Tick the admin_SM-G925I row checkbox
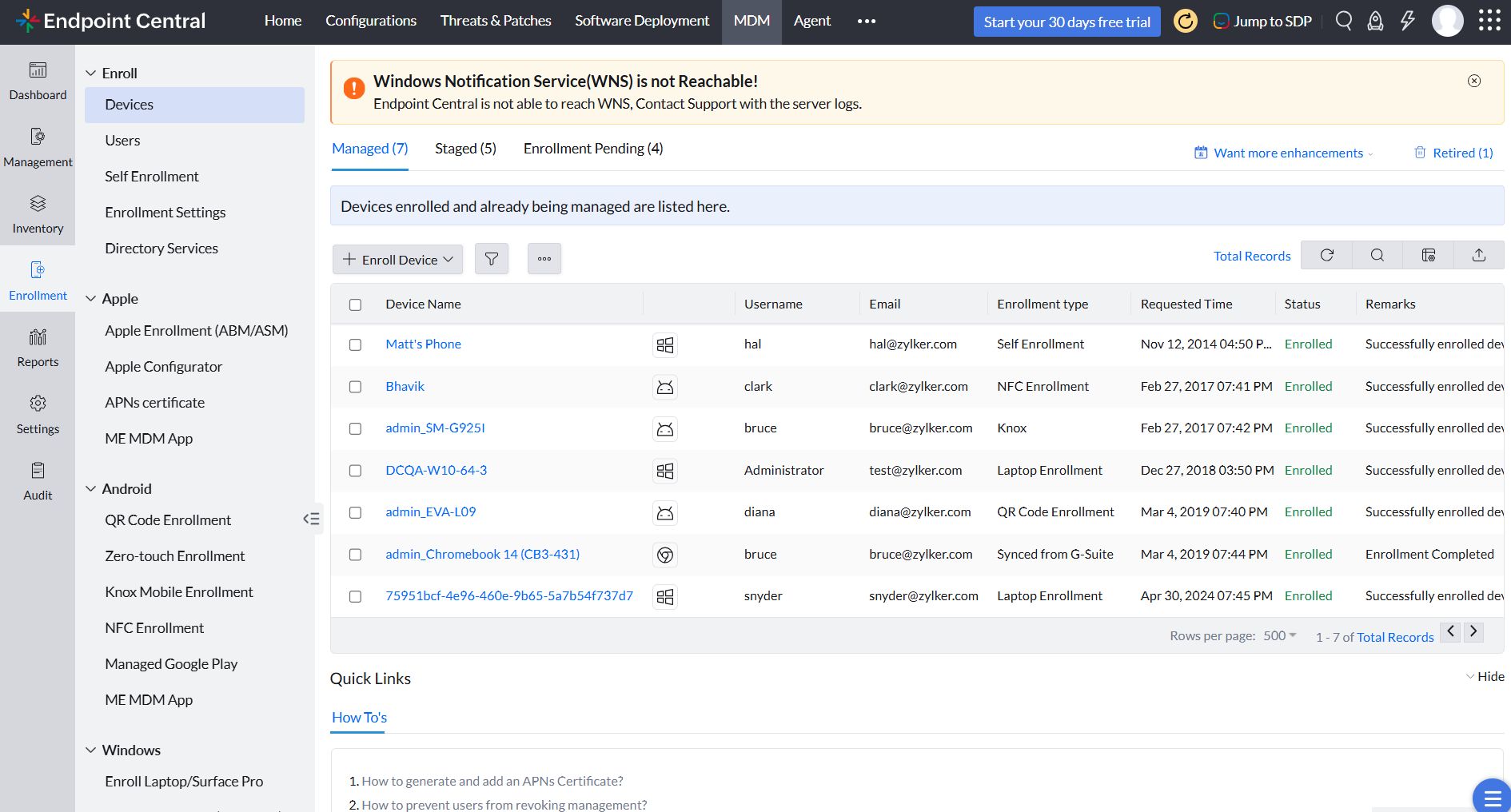 (355, 428)
